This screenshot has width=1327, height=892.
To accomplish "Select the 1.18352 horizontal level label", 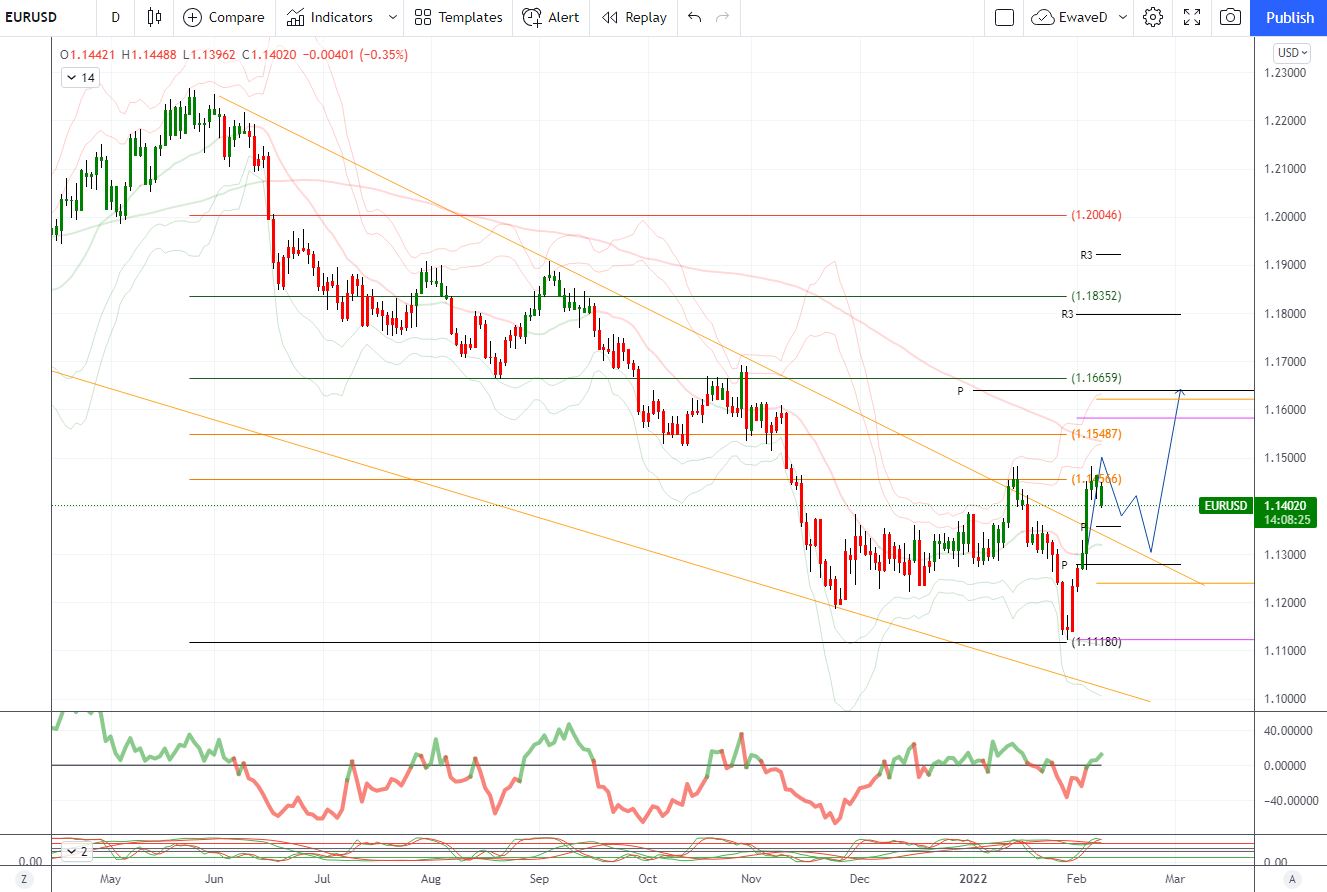I will [1096, 296].
